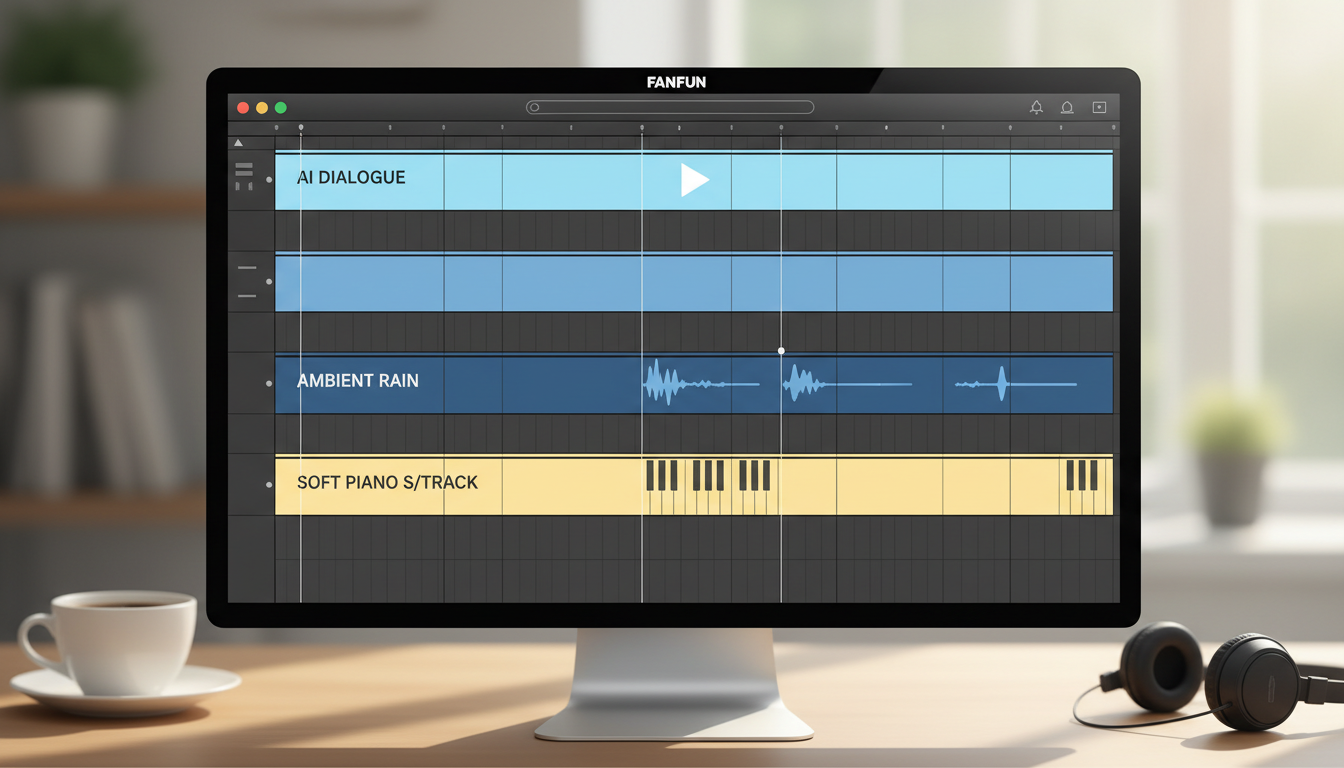Select the middle waveform in the Ambient Rain track
This screenshot has width=1344, height=768.
(x=847, y=383)
